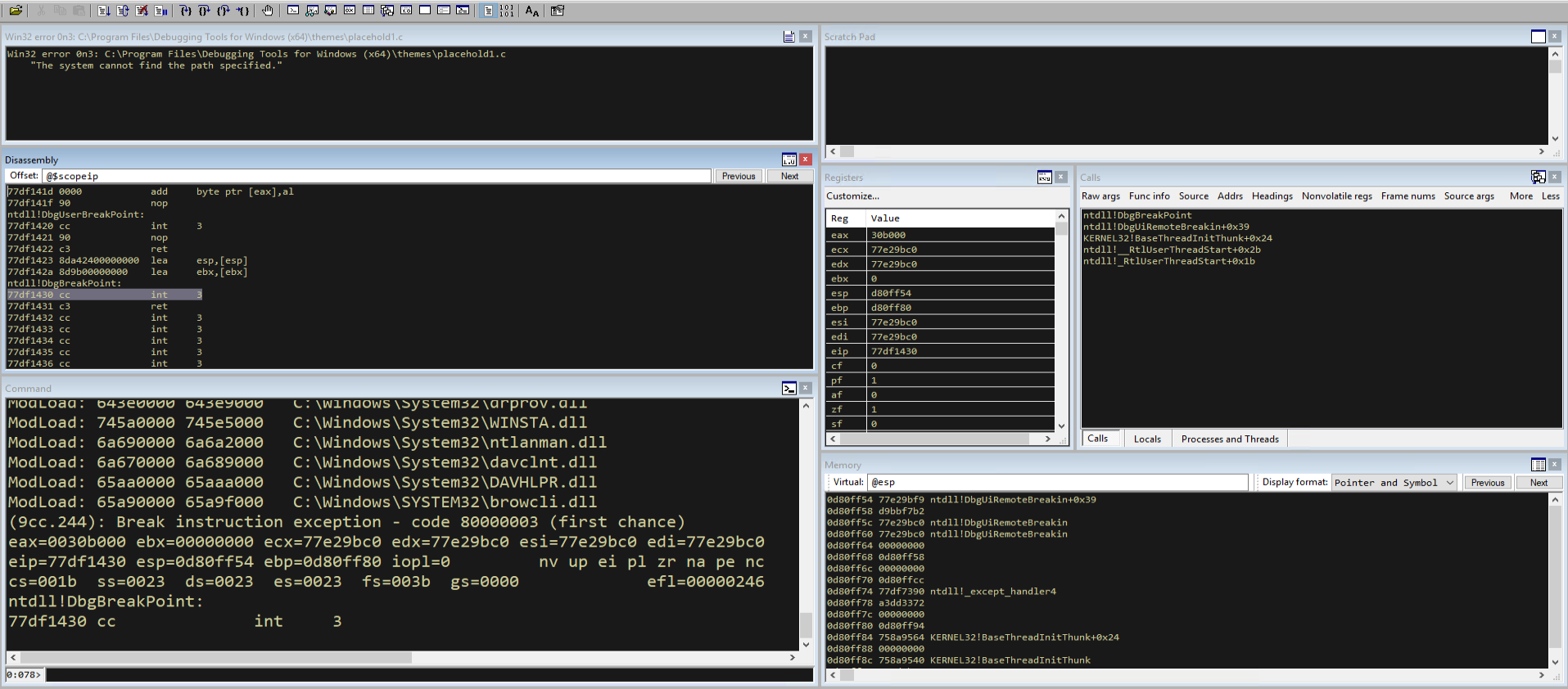Viewport: 1568px width, 689px height.
Task: Open the Memory window from toolbar
Action: [x=368, y=11]
